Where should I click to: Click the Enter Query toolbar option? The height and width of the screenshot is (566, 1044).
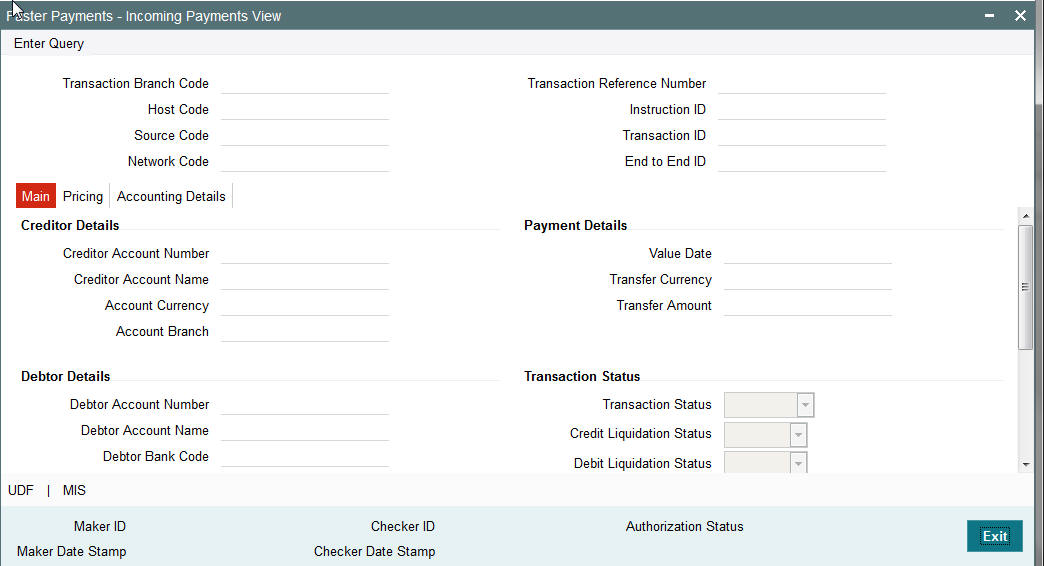[49, 43]
